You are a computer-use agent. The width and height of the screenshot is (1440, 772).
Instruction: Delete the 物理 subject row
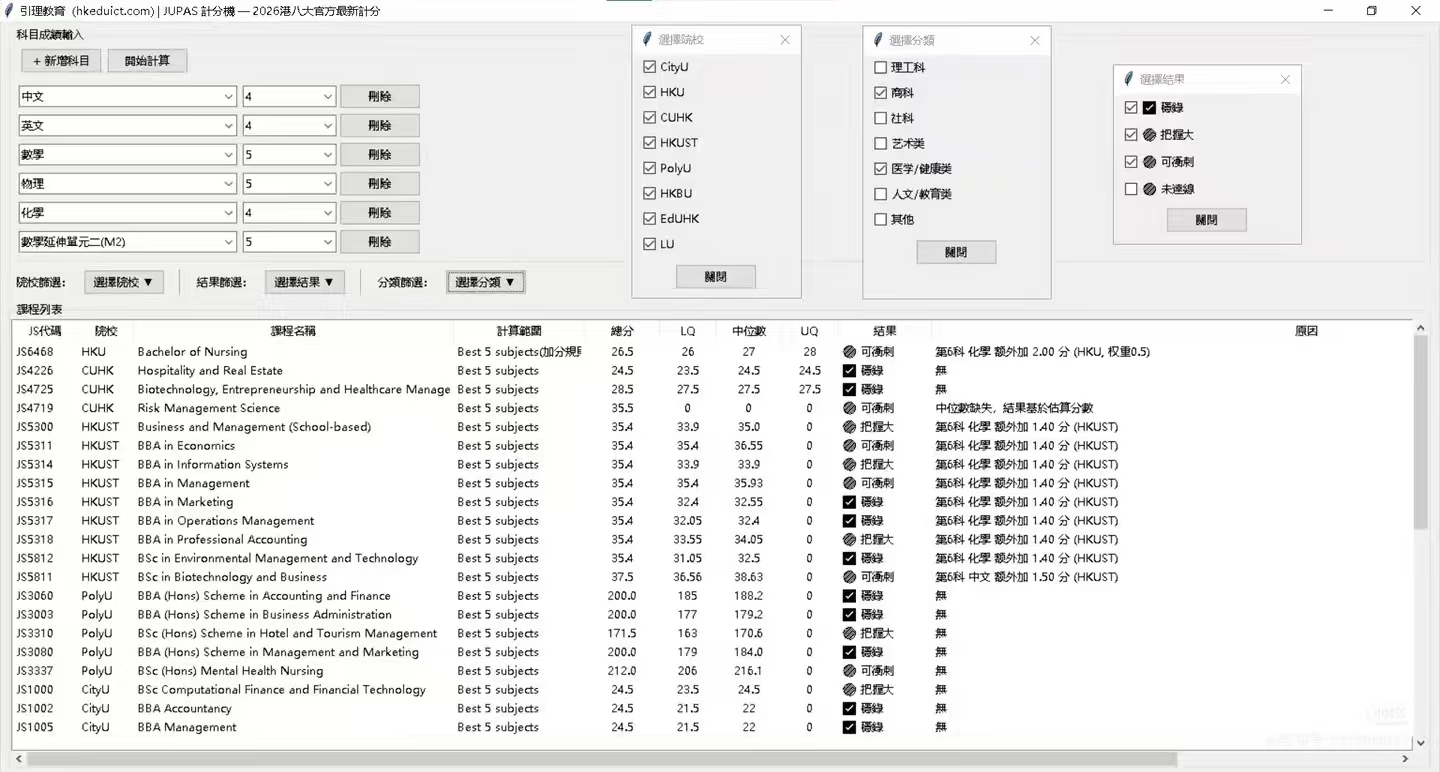point(380,184)
